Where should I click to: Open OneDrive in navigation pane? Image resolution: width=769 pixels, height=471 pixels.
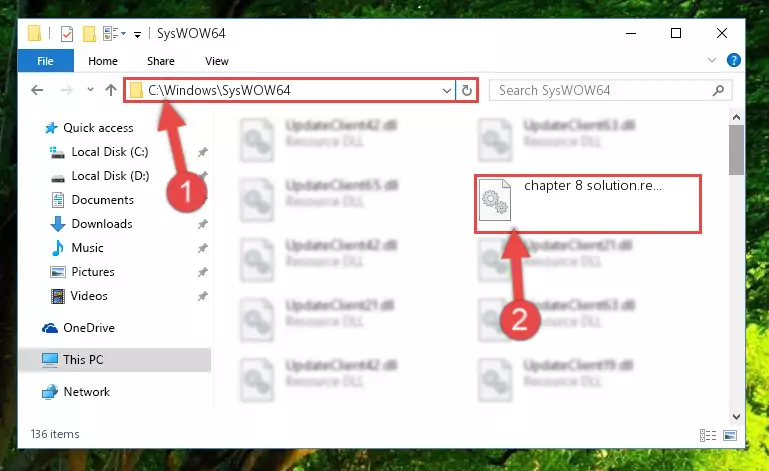point(89,328)
